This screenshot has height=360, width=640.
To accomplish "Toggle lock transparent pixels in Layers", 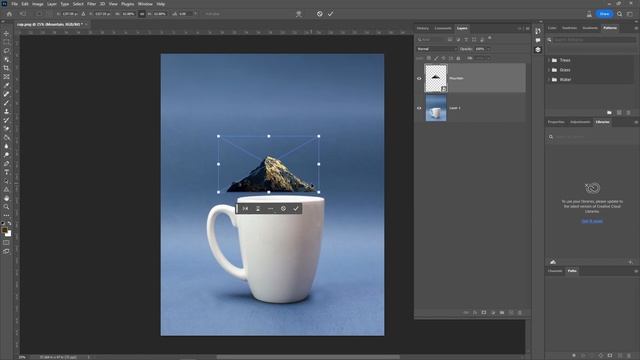I will [x=429, y=58].
